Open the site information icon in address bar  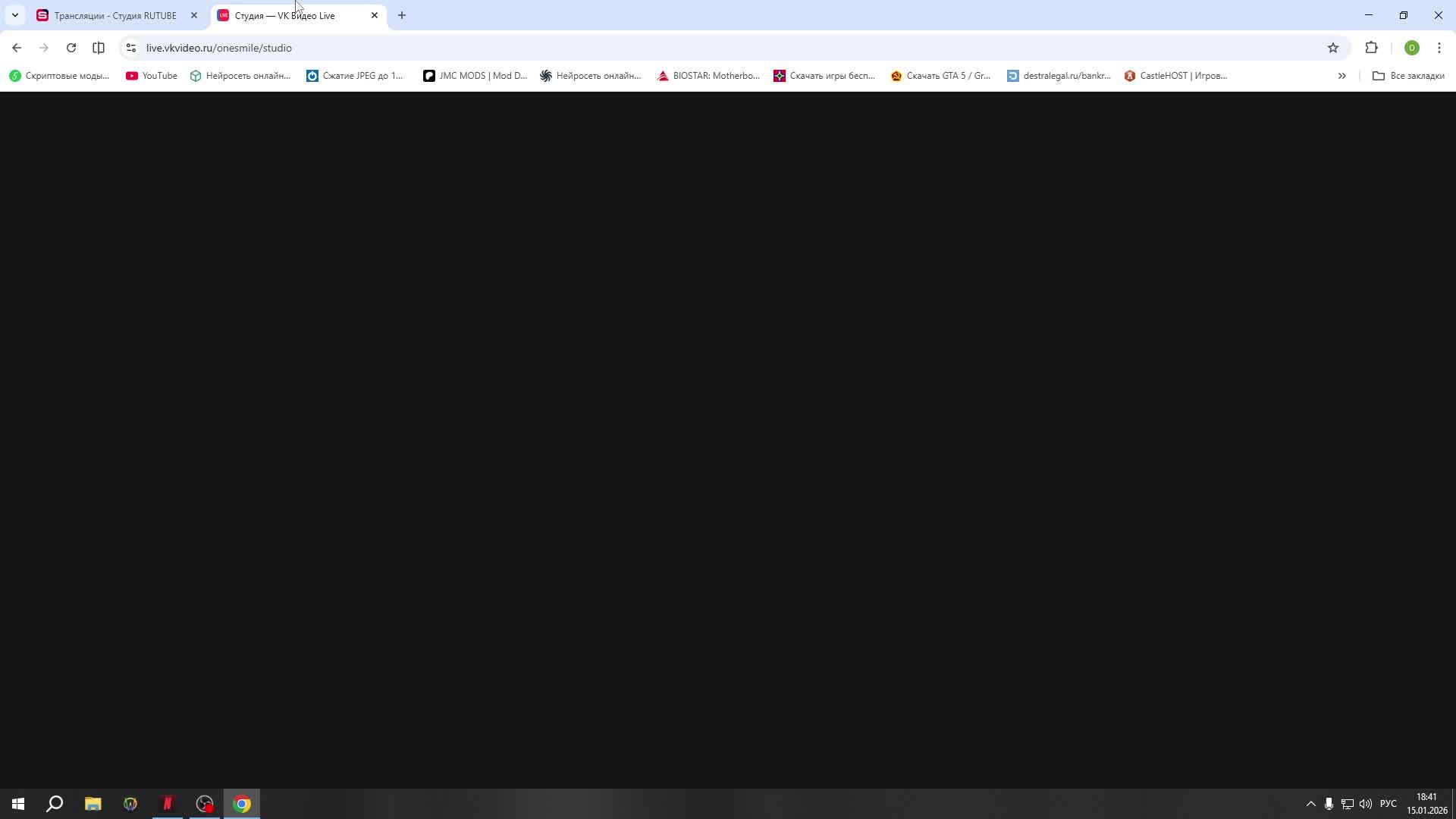131,48
